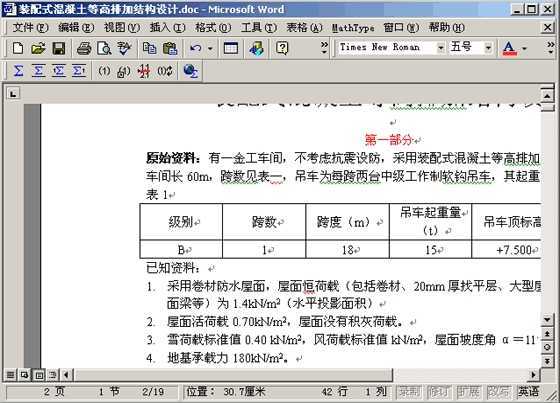
Task: Click scroll left arrow on horizontal scrollbar
Action: (66, 375)
